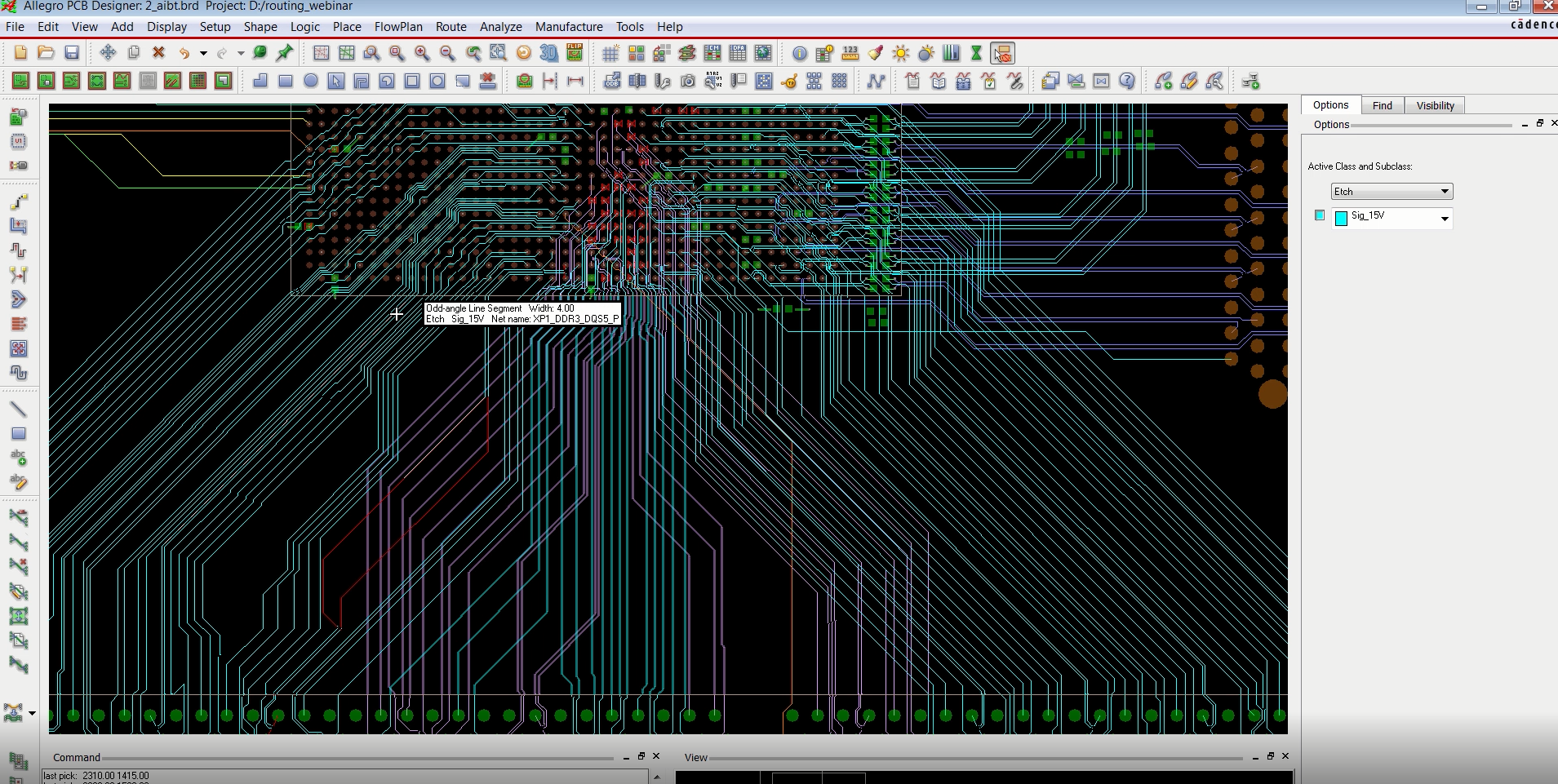This screenshot has height=784, width=1558.
Task: Minimize the Options panel
Action: (x=1525, y=124)
